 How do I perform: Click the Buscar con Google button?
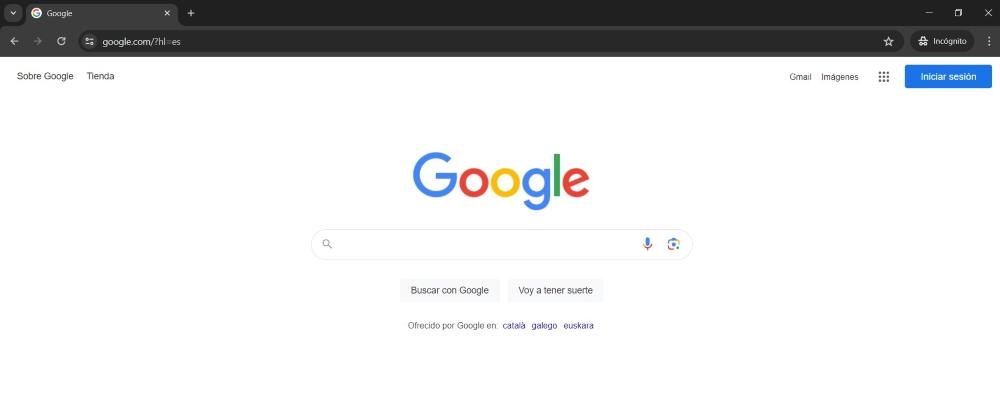pyautogui.click(x=450, y=290)
